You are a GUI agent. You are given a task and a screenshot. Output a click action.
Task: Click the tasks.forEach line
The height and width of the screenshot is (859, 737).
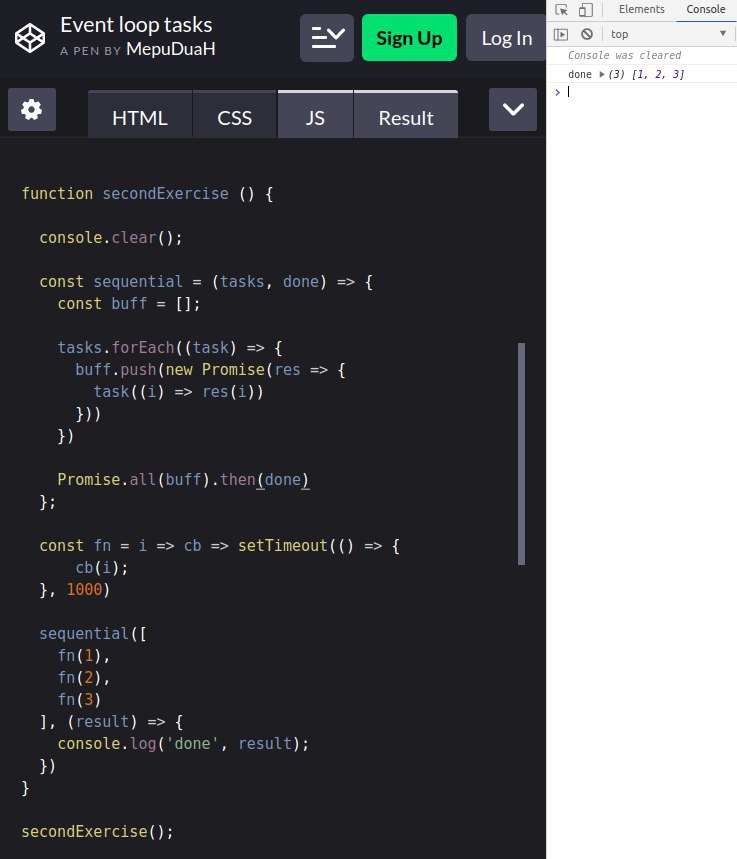pos(169,348)
